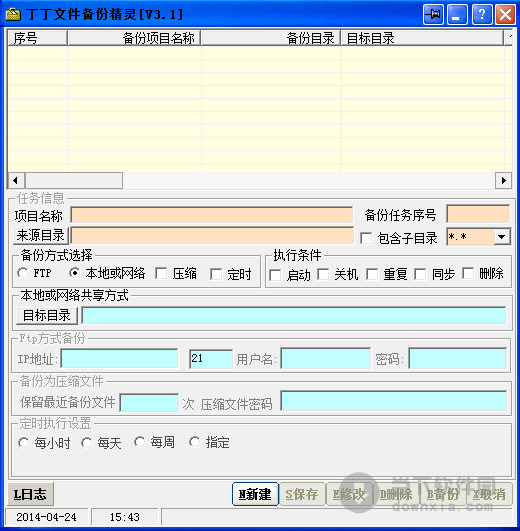520x531 pixels.
Task: Click the 来源目录 browse button
Action: coord(41,235)
